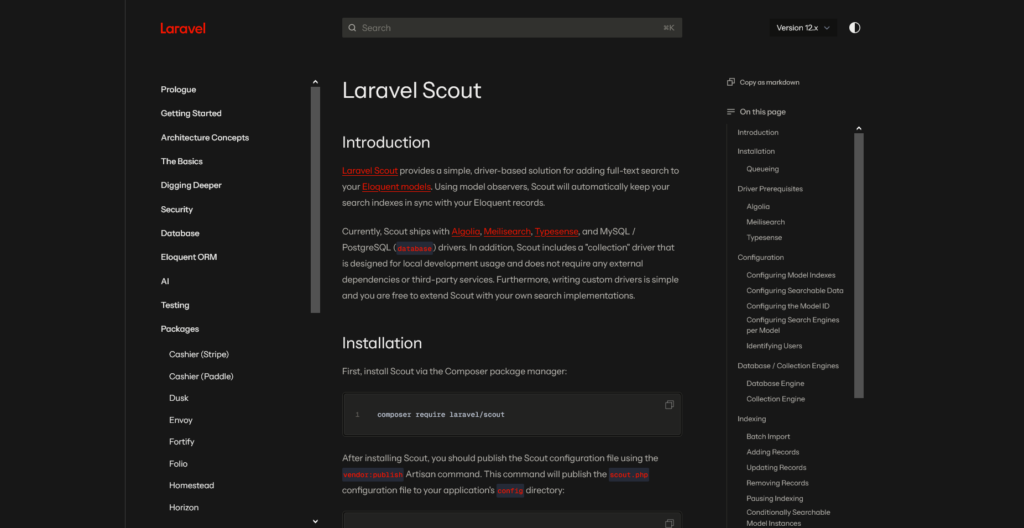
Task: Click the table of contents up arrow
Action: coord(858,128)
